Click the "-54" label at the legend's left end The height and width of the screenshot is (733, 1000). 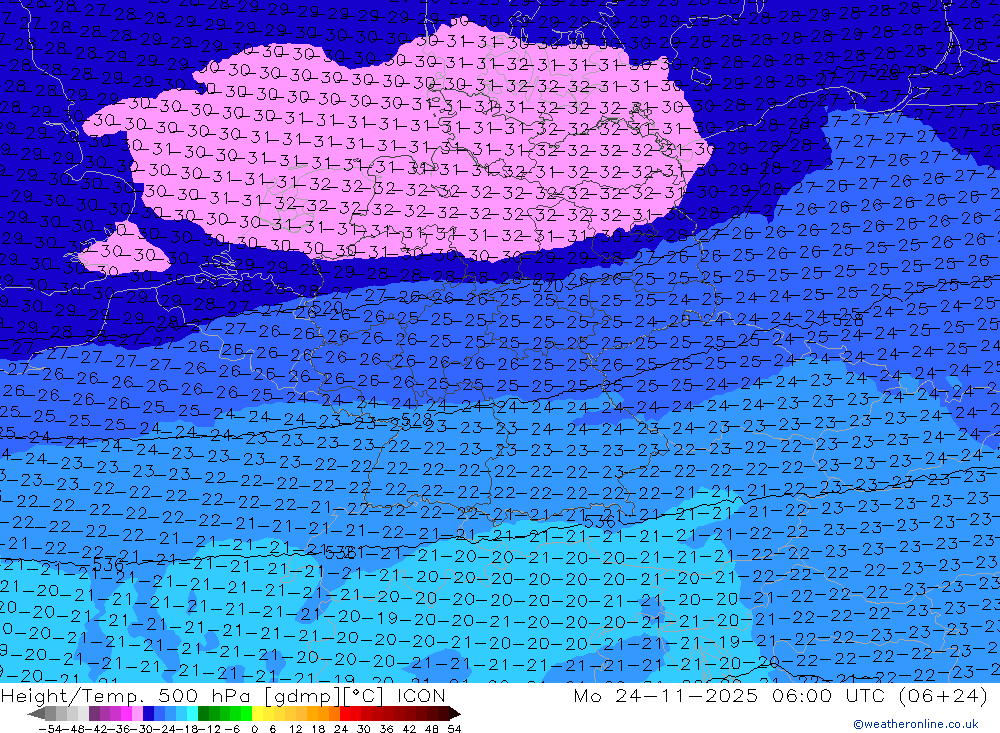click(x=50, y=729)
